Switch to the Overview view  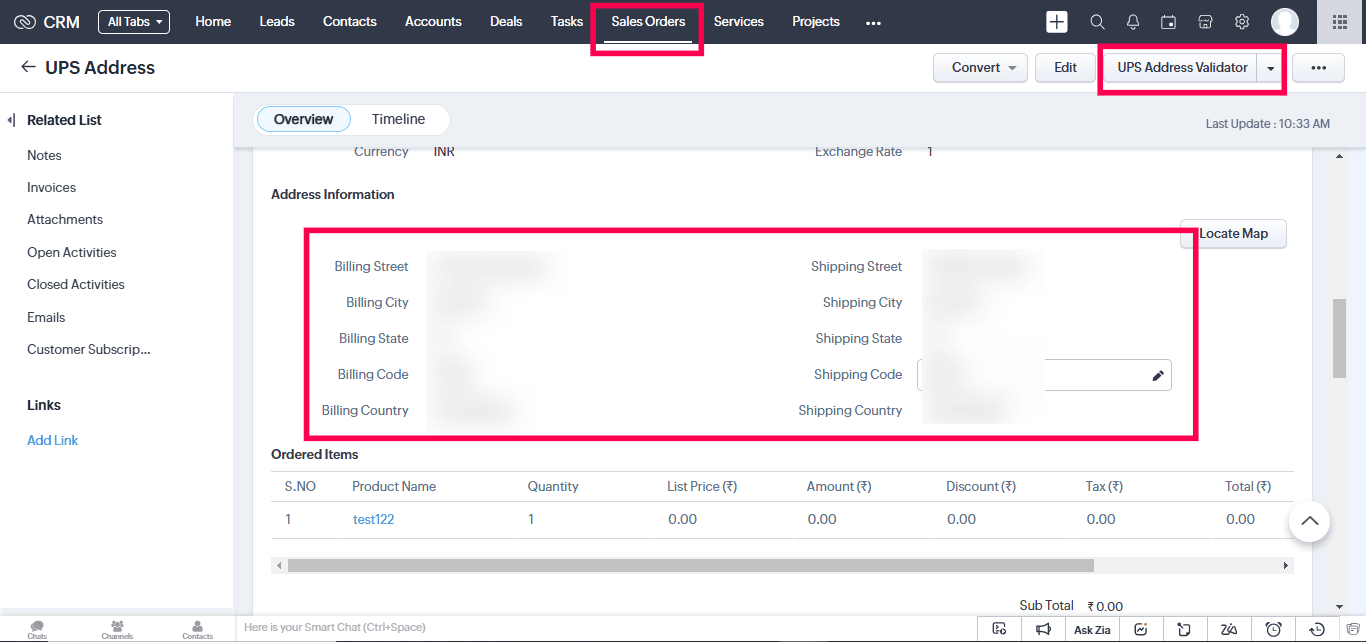[303, 119]
